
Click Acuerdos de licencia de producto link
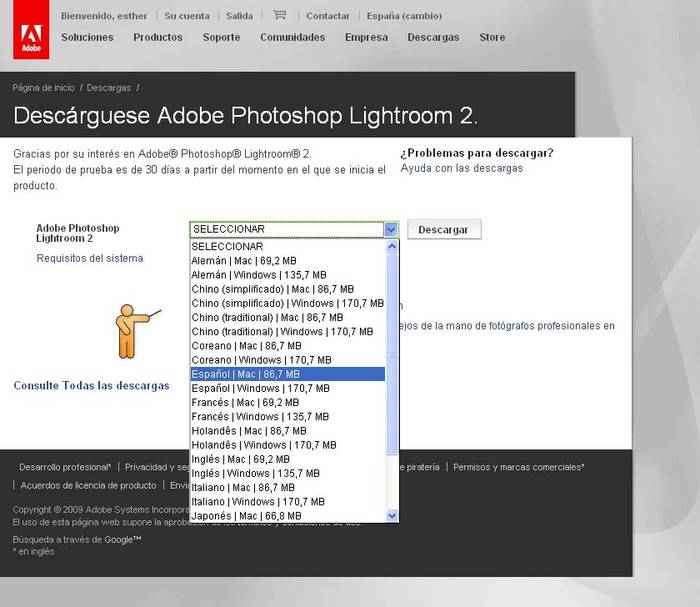point(88,485)
